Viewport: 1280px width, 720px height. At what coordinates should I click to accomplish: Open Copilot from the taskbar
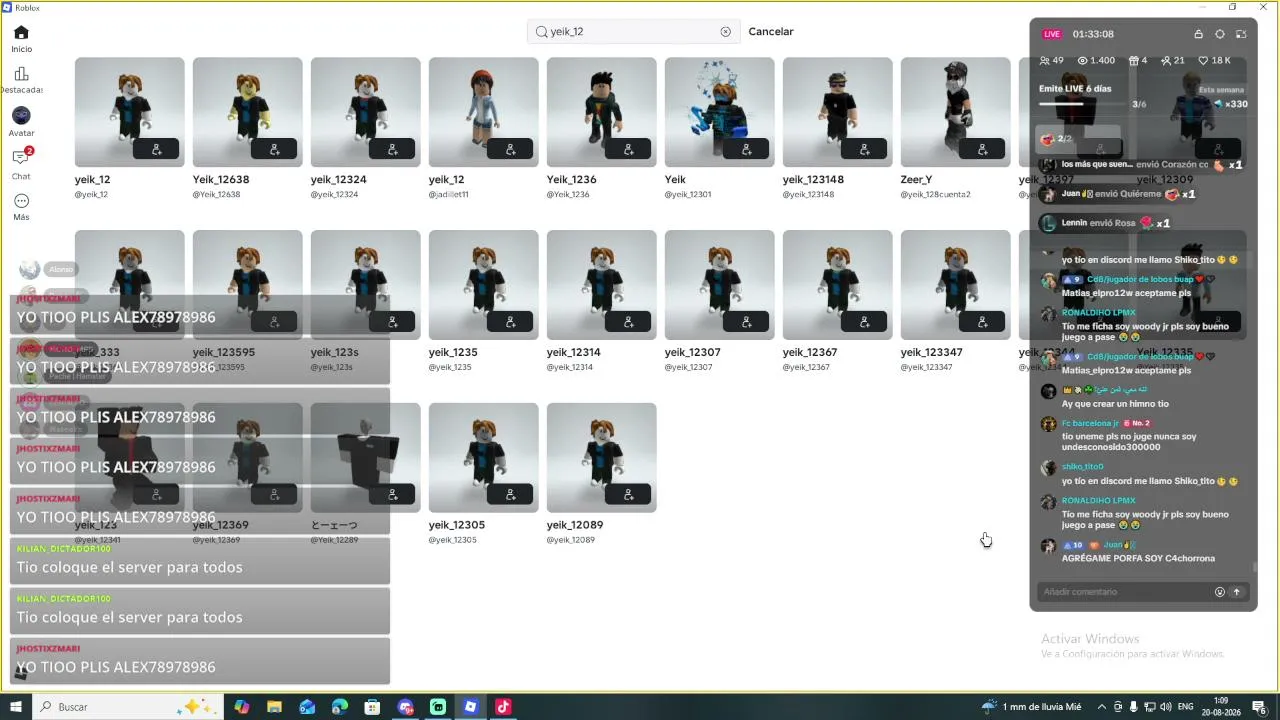coord(241,707)
